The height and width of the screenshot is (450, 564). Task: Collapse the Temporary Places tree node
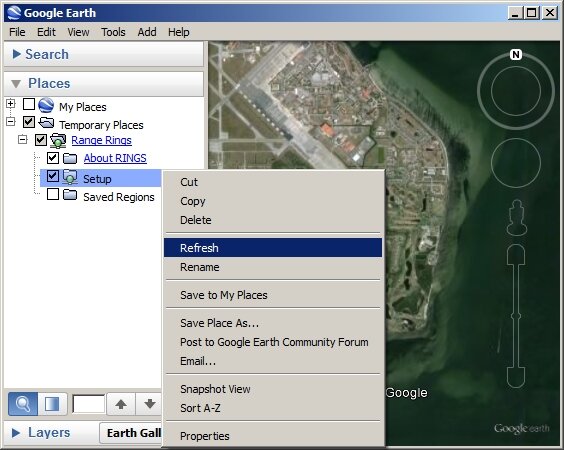11,122
